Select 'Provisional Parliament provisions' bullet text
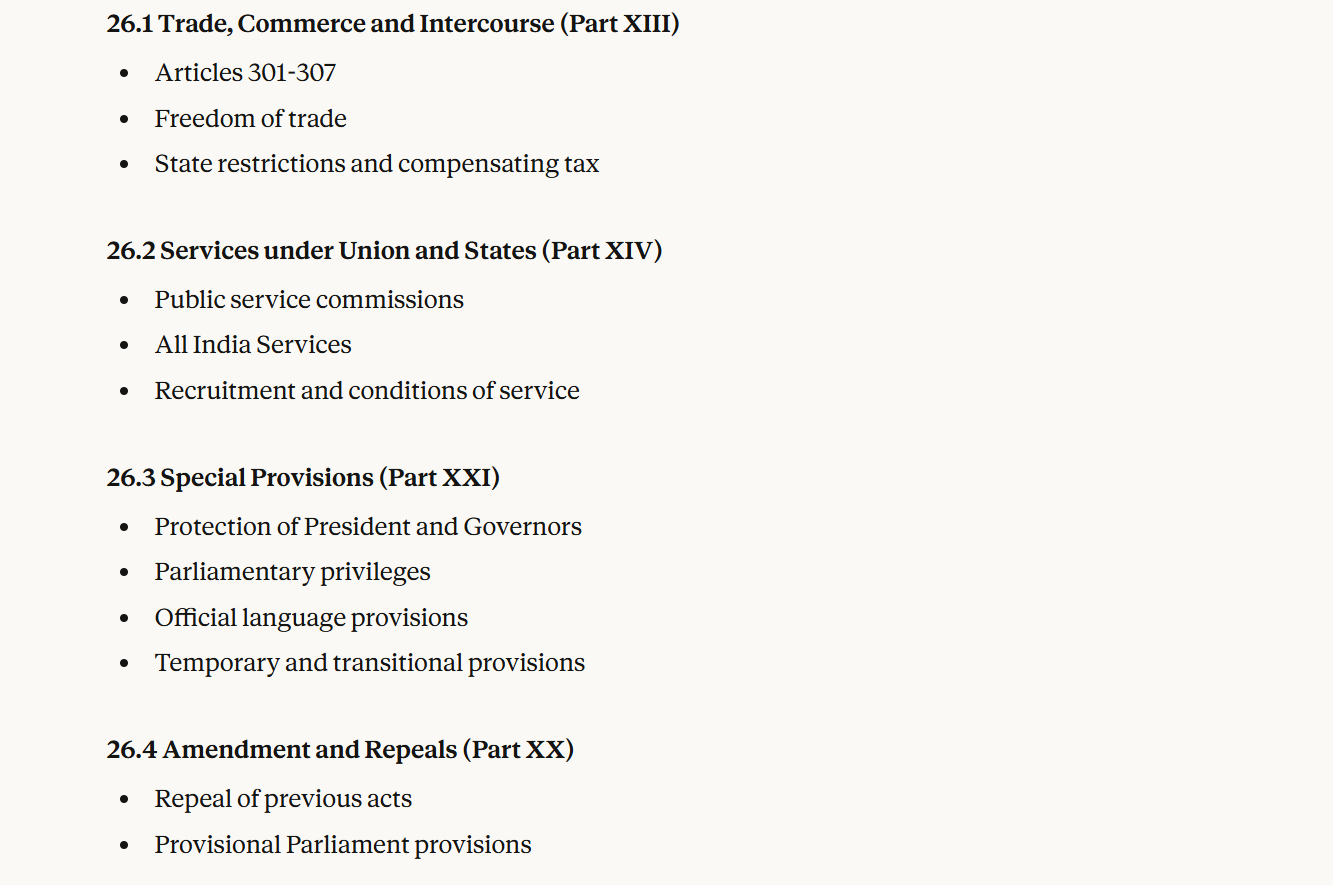This screenshot has height=885, width=1333. tap(343, 845)
